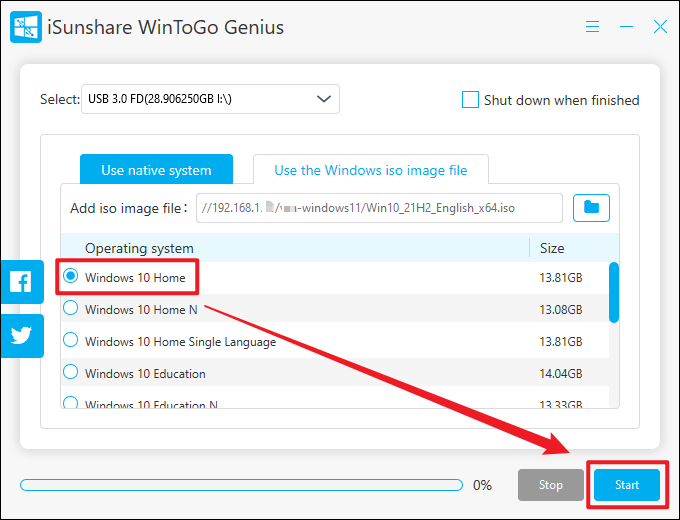Share on Facebook via sidebar icon
This screenshot has width=680, height=520.
click(x=21, y=282)
